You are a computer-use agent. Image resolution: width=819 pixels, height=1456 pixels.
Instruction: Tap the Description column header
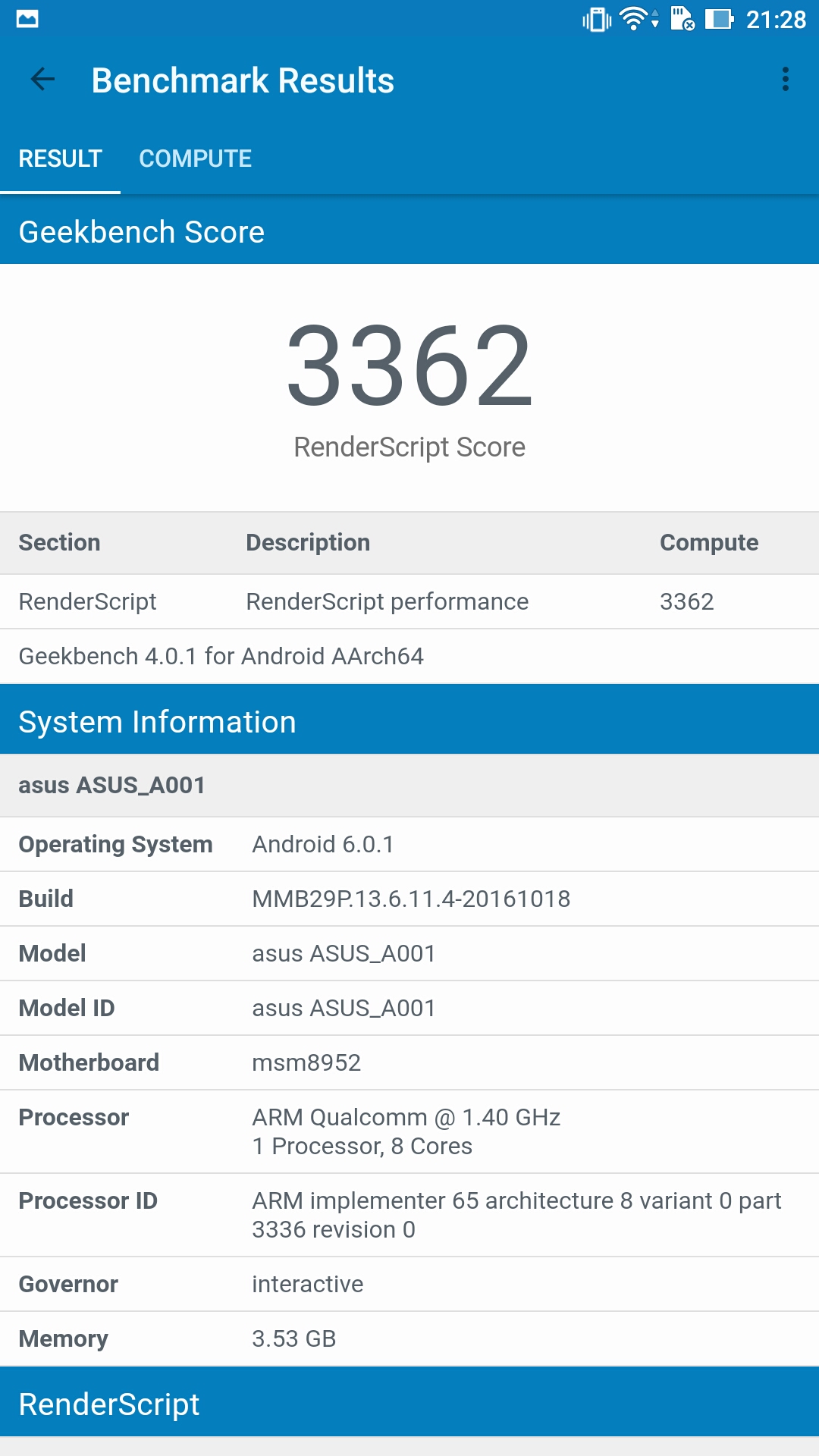tap(308, 542)
